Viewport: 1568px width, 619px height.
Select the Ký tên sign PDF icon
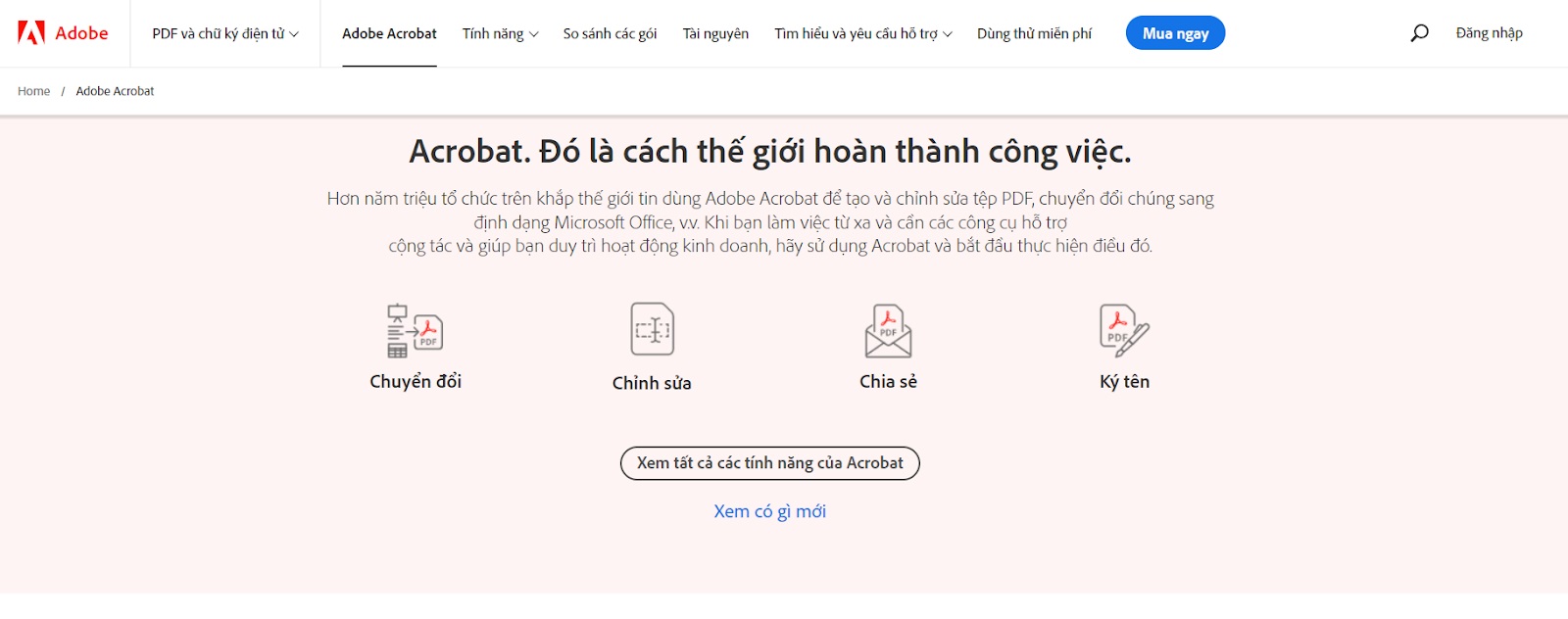tap(1124, 331)
